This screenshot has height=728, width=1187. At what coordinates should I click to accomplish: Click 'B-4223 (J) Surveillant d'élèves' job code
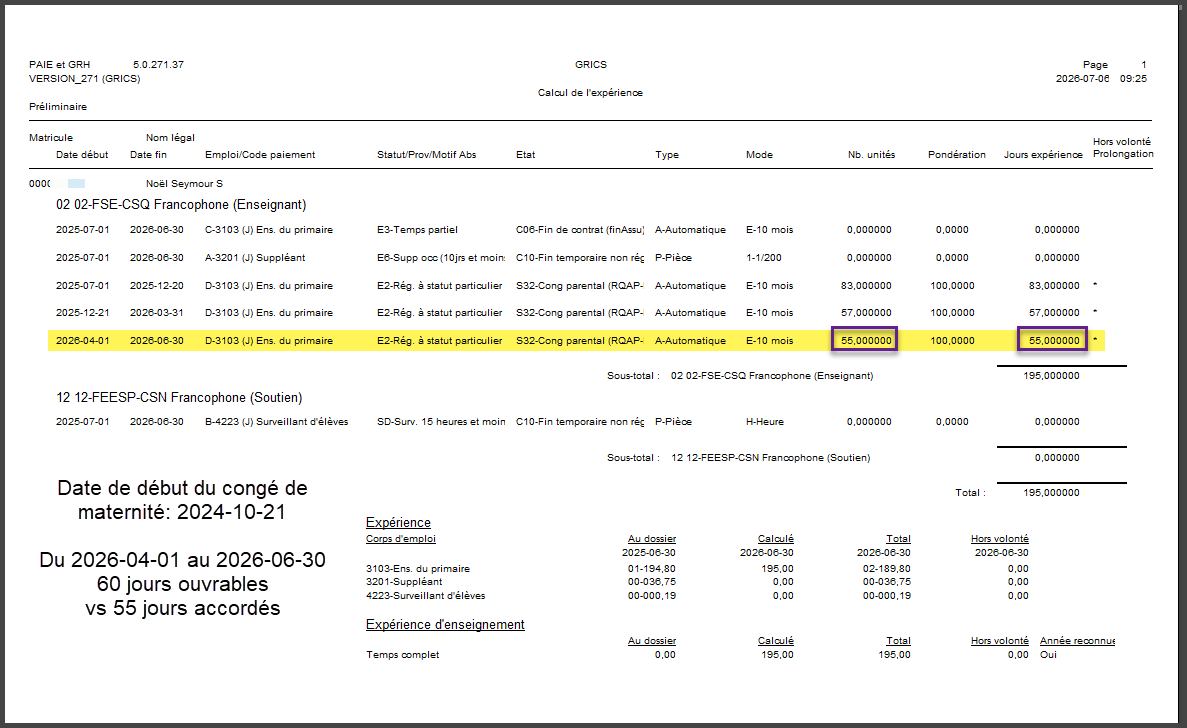[x=276, y=422]
